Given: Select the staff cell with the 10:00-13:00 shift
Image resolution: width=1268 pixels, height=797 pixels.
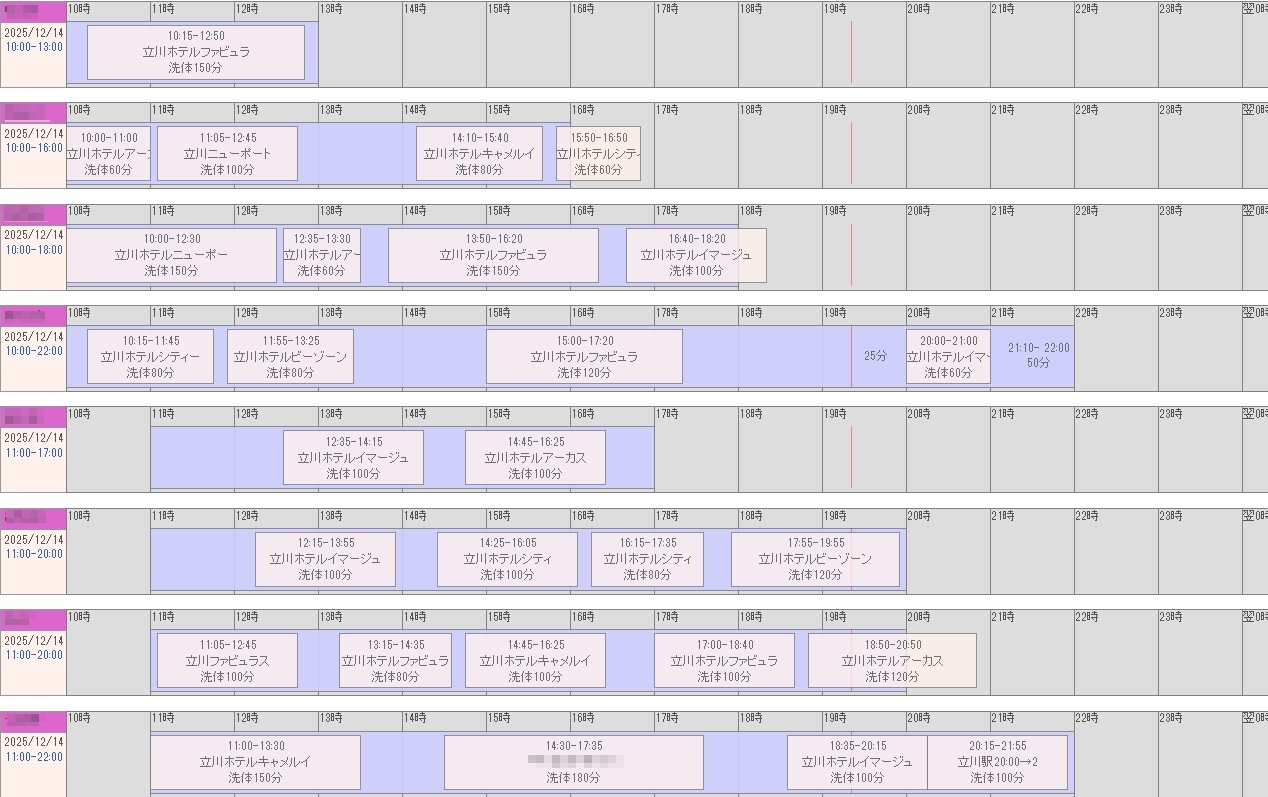Looking at the screenshot, I should tap(33, 45).
